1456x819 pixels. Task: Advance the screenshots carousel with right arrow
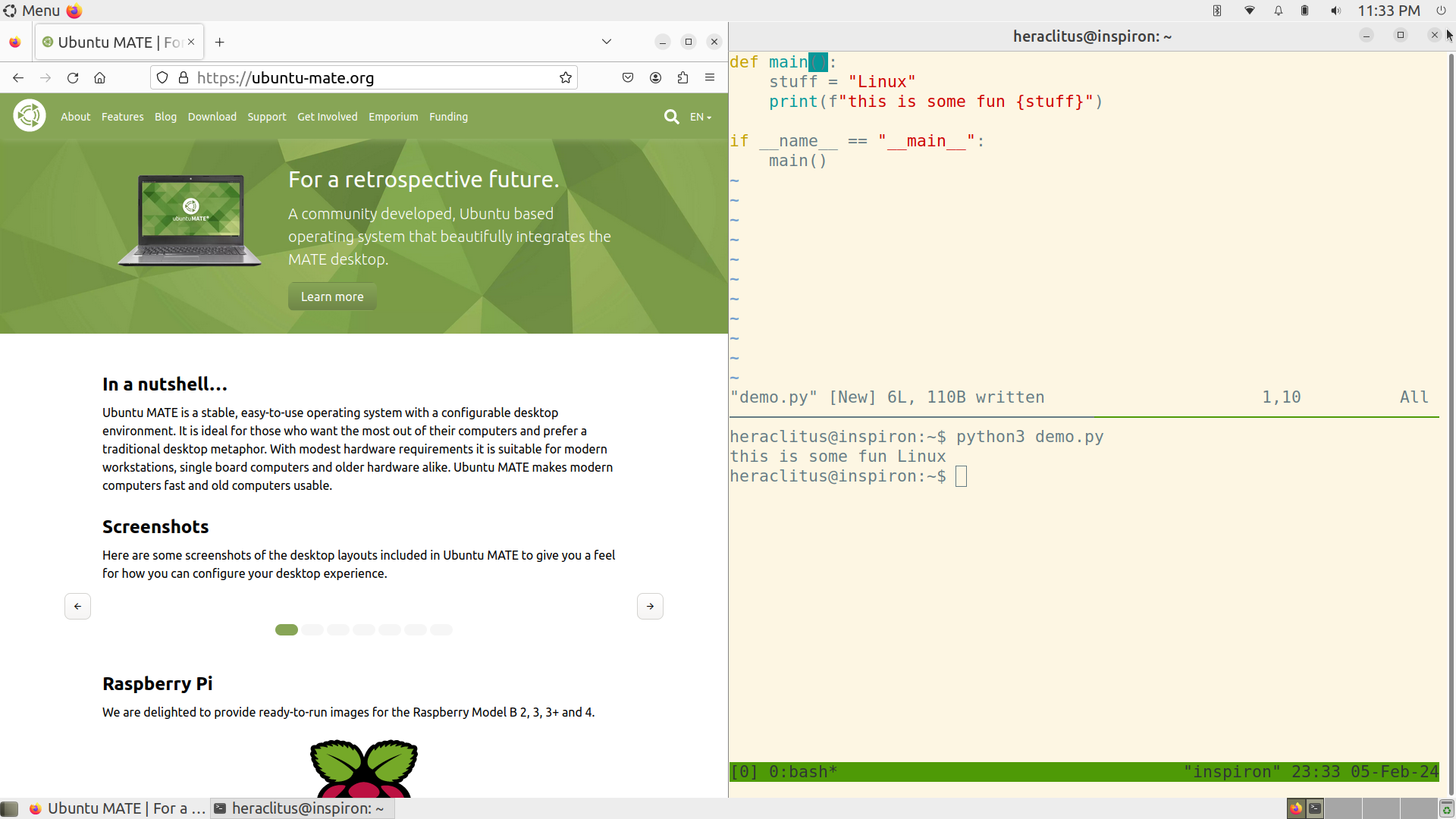pyautogui.click(x=650, y=607)
